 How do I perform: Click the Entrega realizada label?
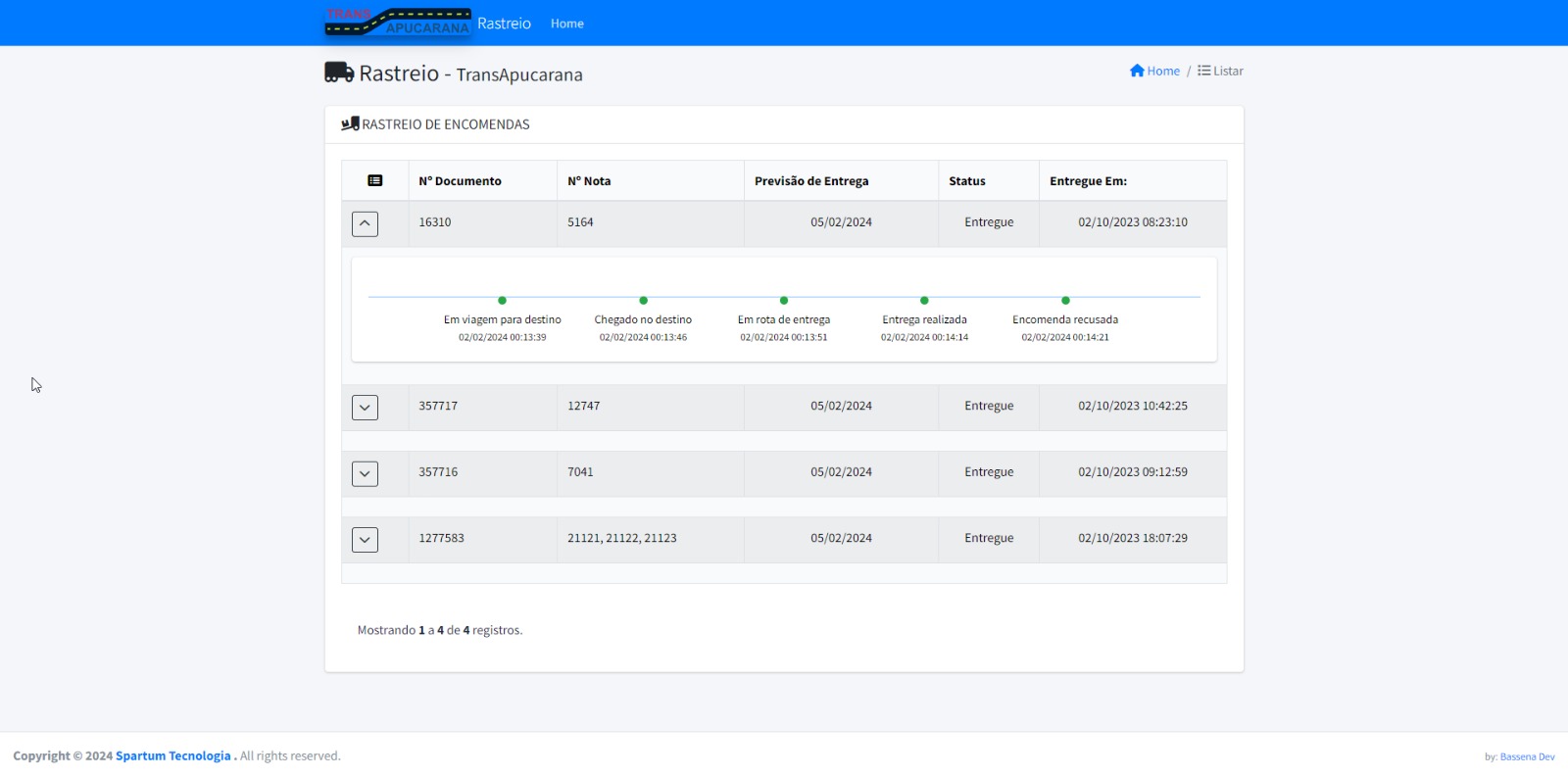[924, 319]
